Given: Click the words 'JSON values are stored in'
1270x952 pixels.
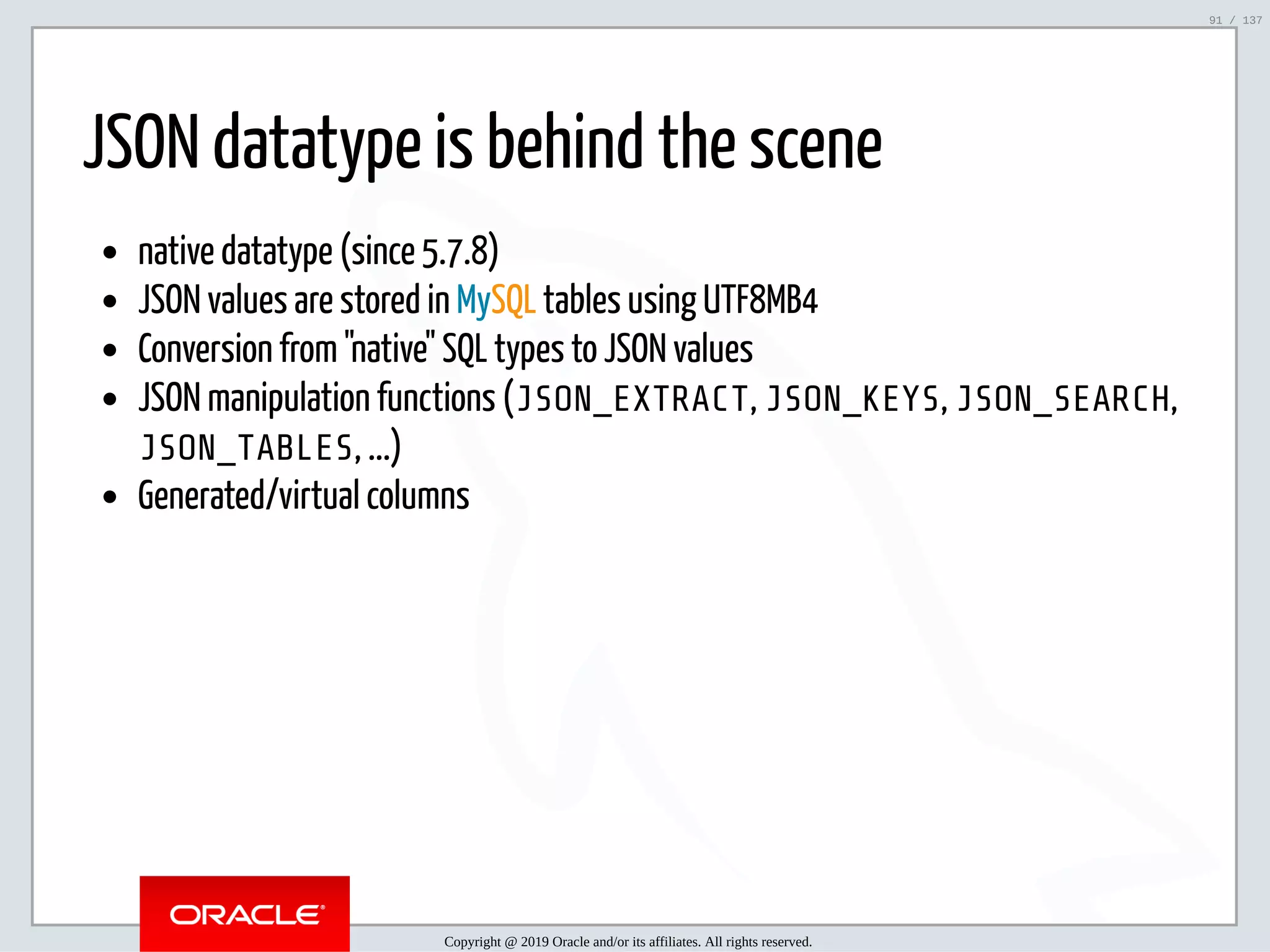Looking at the screenshot, I should pos(294,300).
